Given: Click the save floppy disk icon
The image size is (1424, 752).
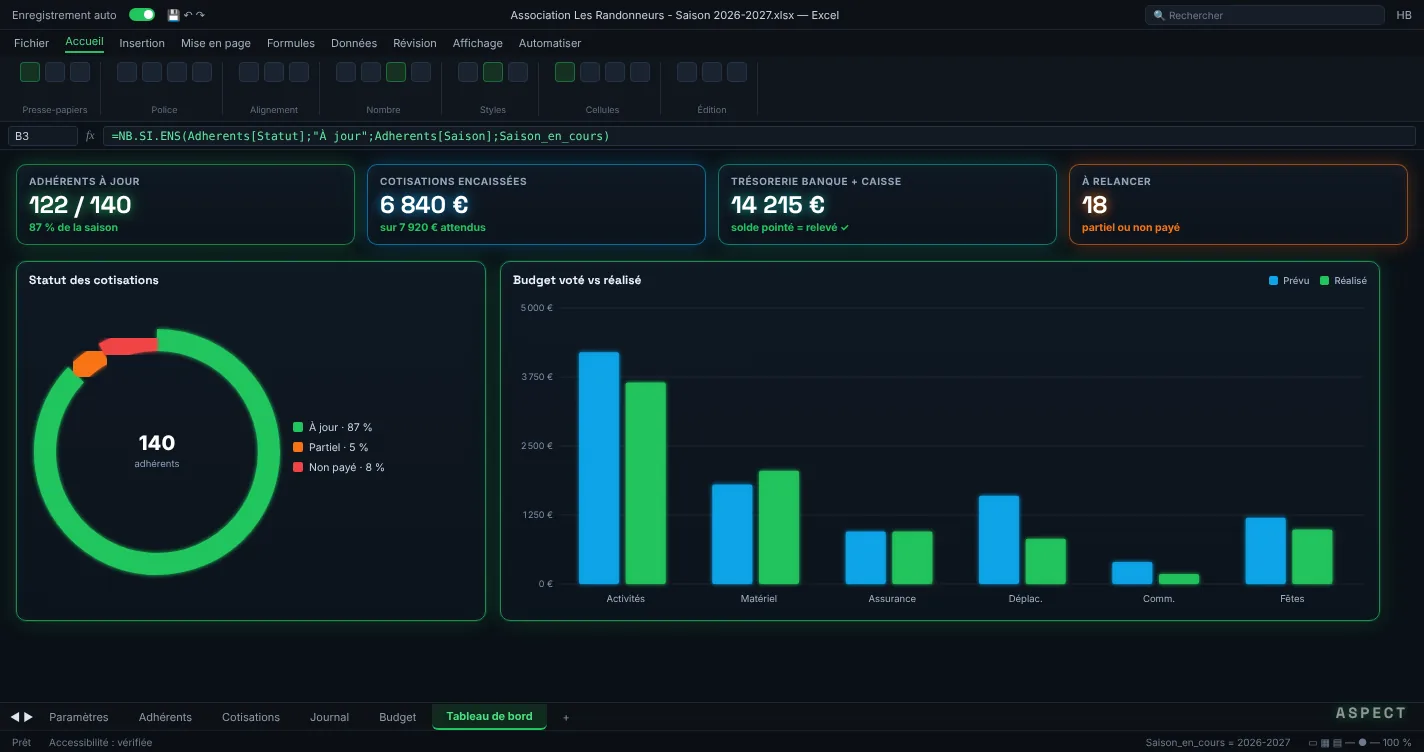Looking at the screenshot, I should [x=173, y=15].
